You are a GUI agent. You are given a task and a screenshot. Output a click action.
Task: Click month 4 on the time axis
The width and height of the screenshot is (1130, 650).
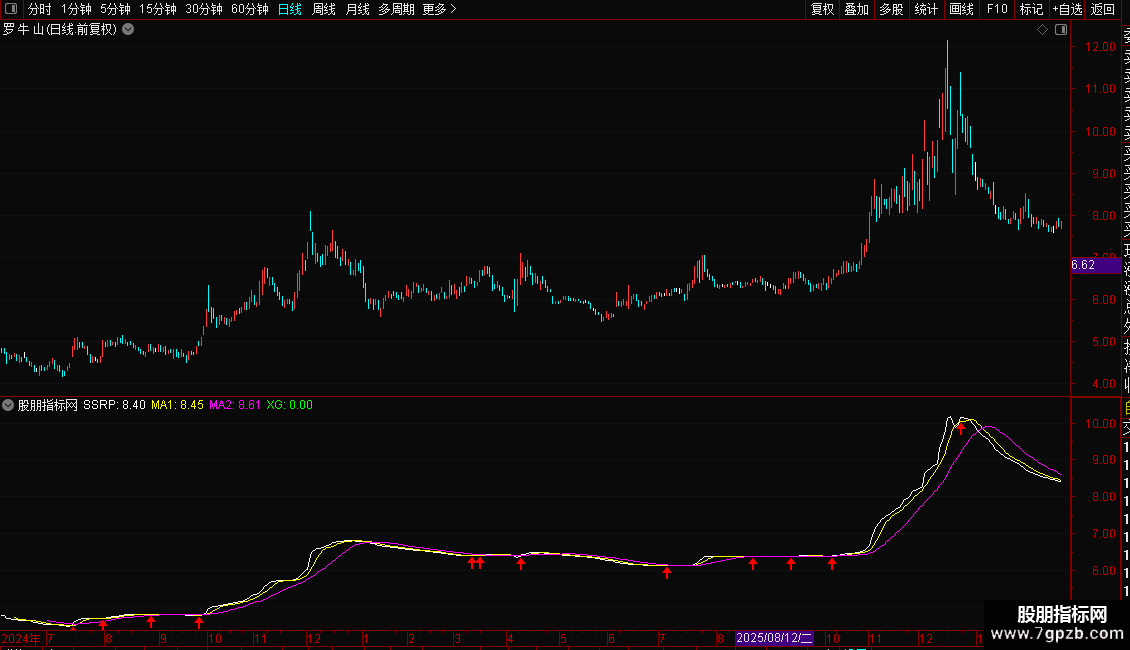tap(510, 638)
